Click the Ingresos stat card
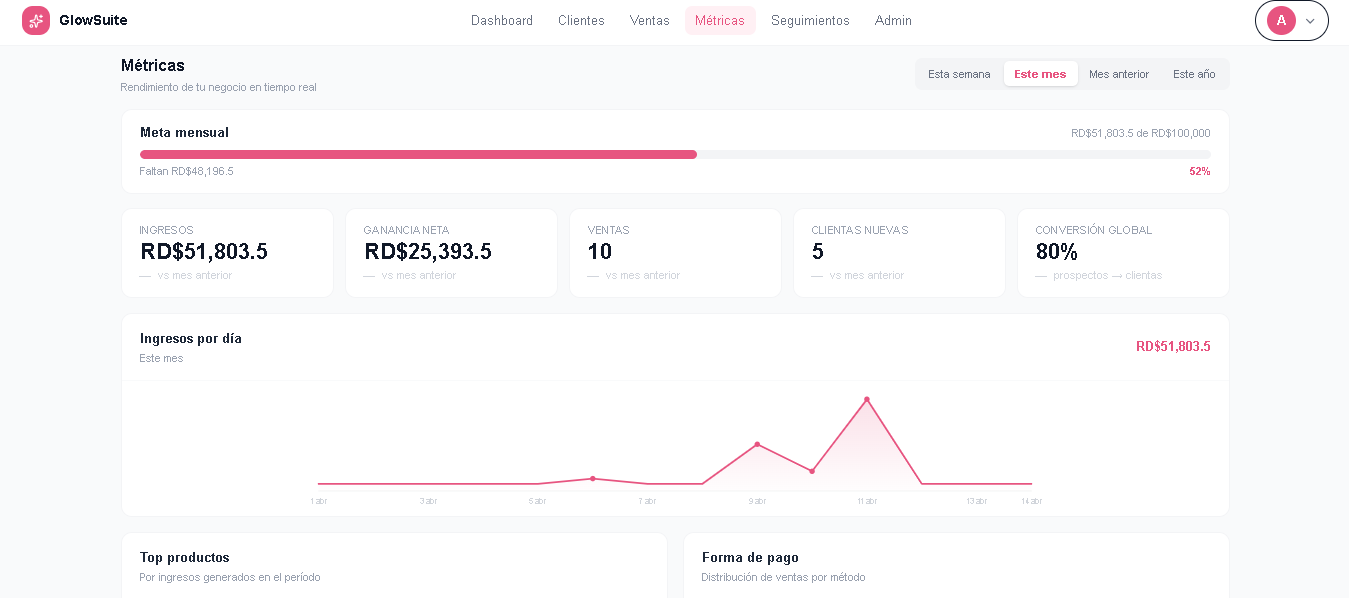Viewport: 1349px width, 598px height. (x=227, y=253)
